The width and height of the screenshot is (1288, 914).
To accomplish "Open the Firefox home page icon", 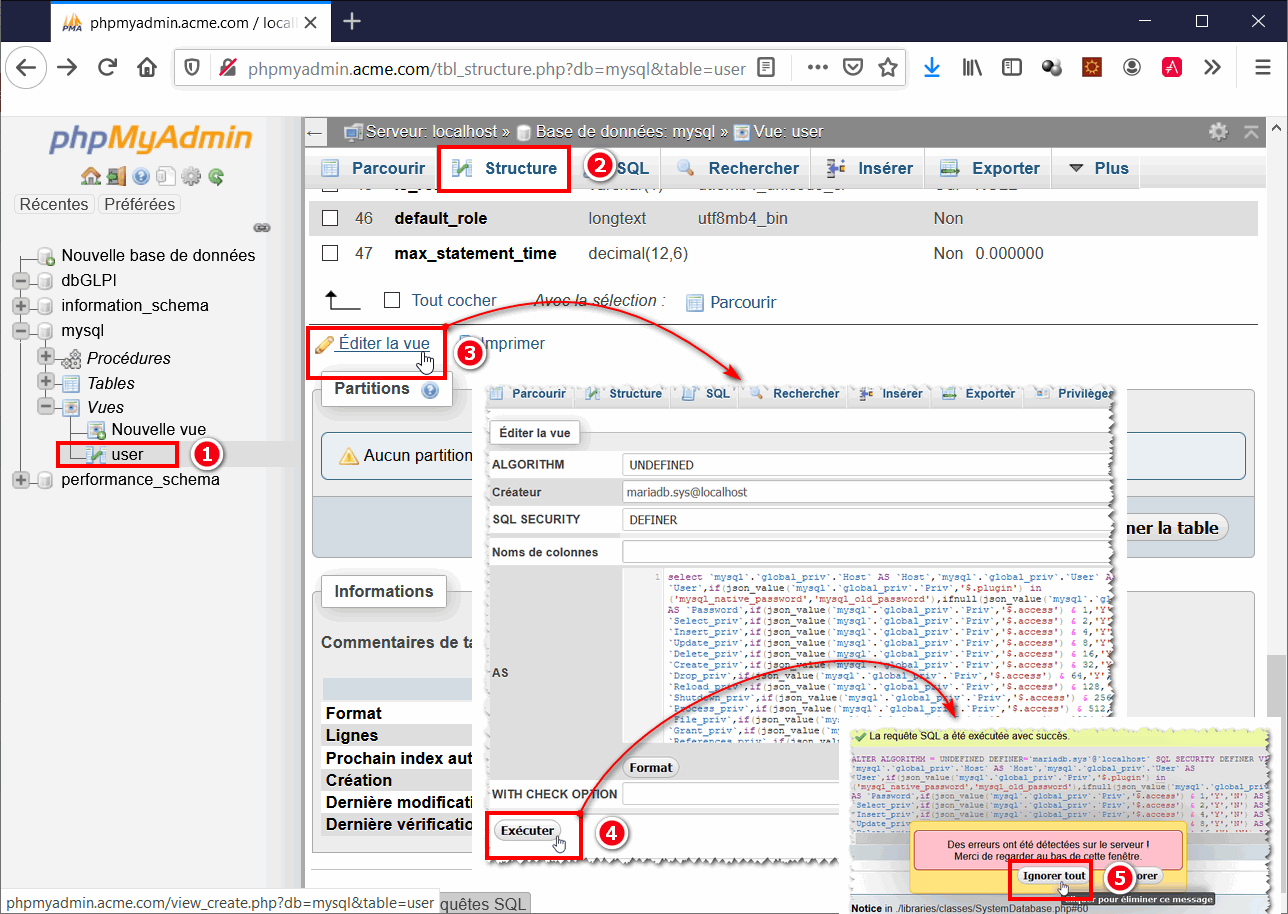I will coord(147,67).
